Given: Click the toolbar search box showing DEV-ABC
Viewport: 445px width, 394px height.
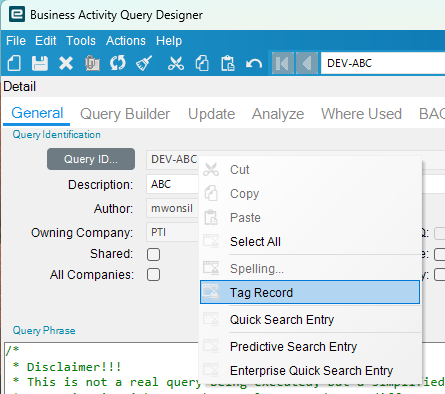Looking at the screenshot, I should 383,63.
